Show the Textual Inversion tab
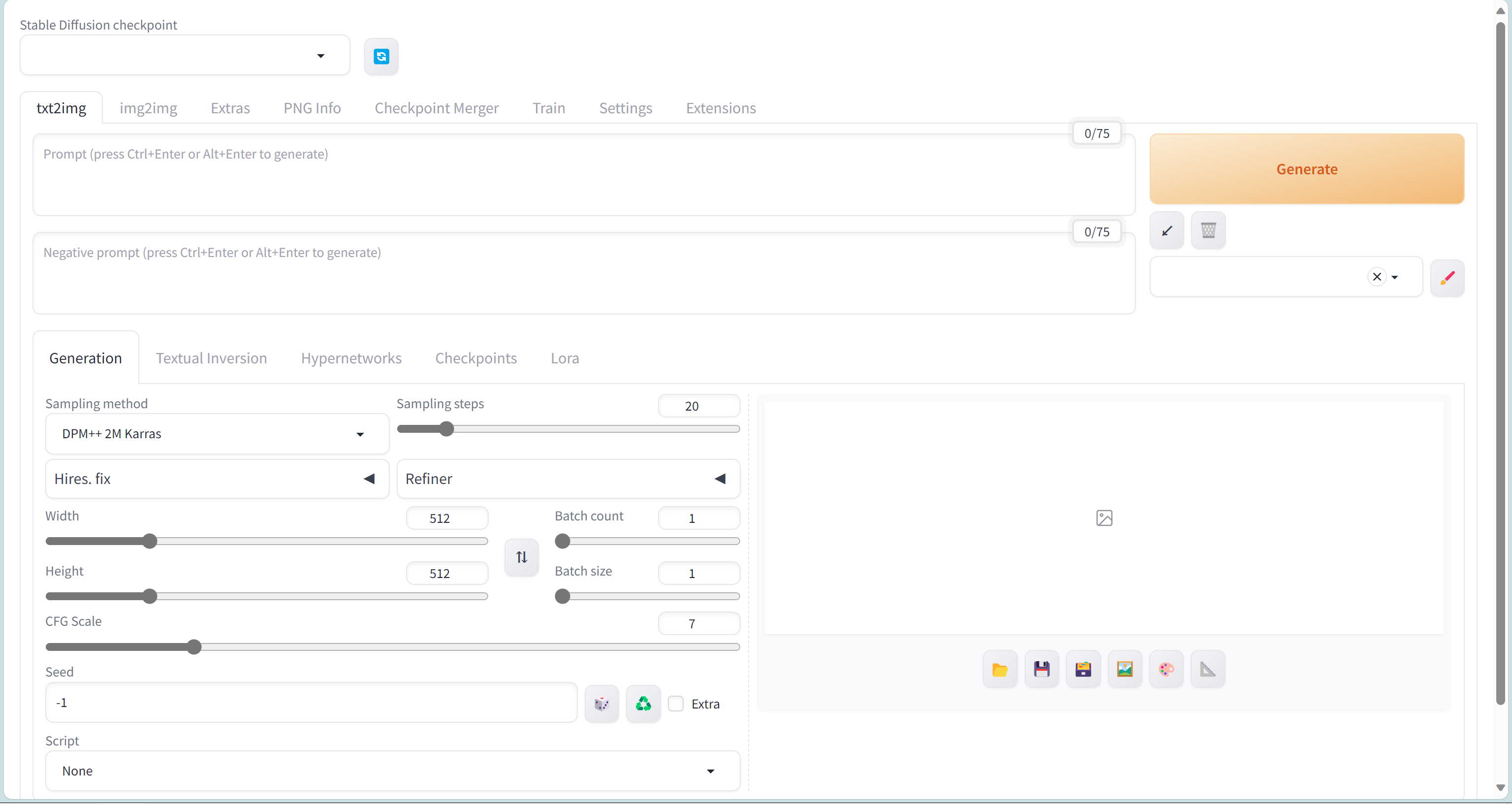 click(211, 358)
